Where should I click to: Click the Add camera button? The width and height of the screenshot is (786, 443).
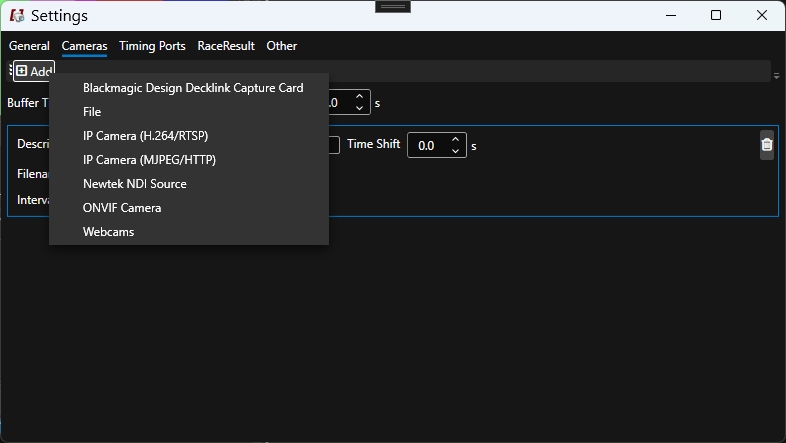(x=33, y=71)
